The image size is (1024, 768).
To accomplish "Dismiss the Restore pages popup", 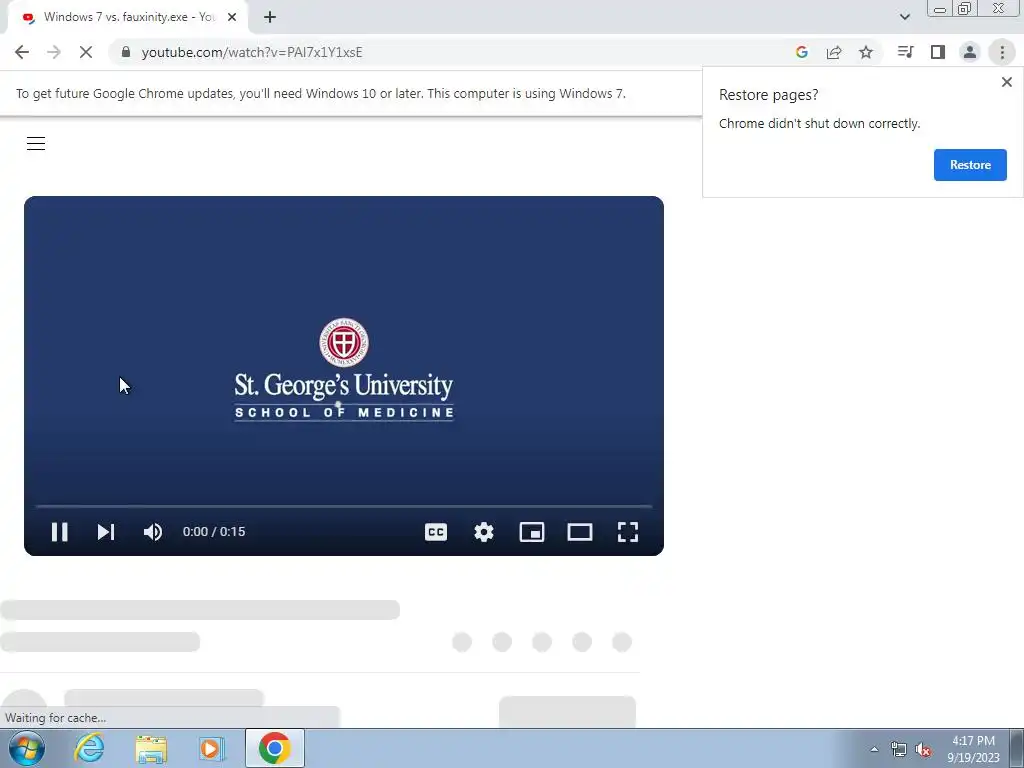I will tap(1006, 82).
